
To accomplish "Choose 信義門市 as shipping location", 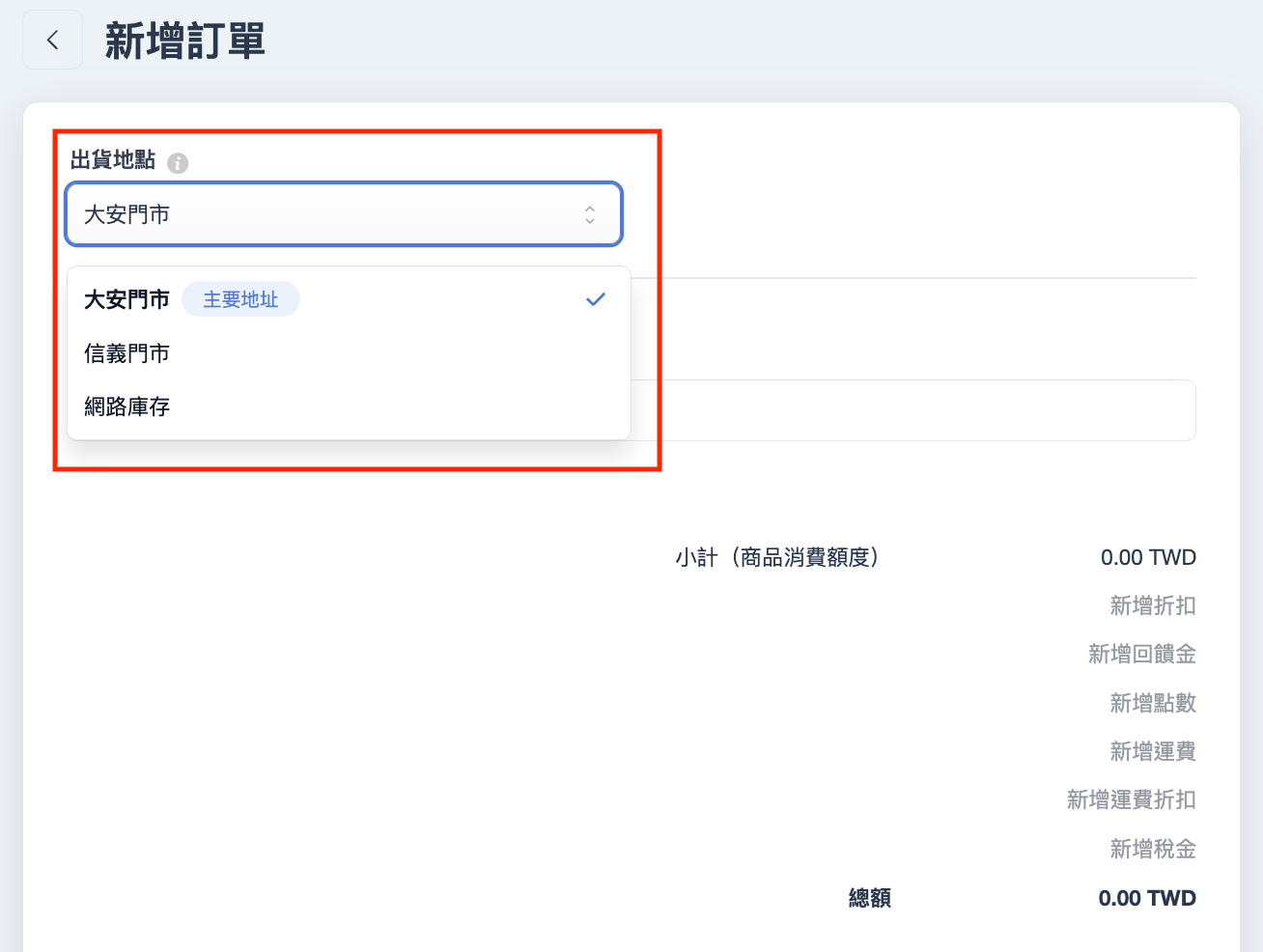I will tap(127, 353).
